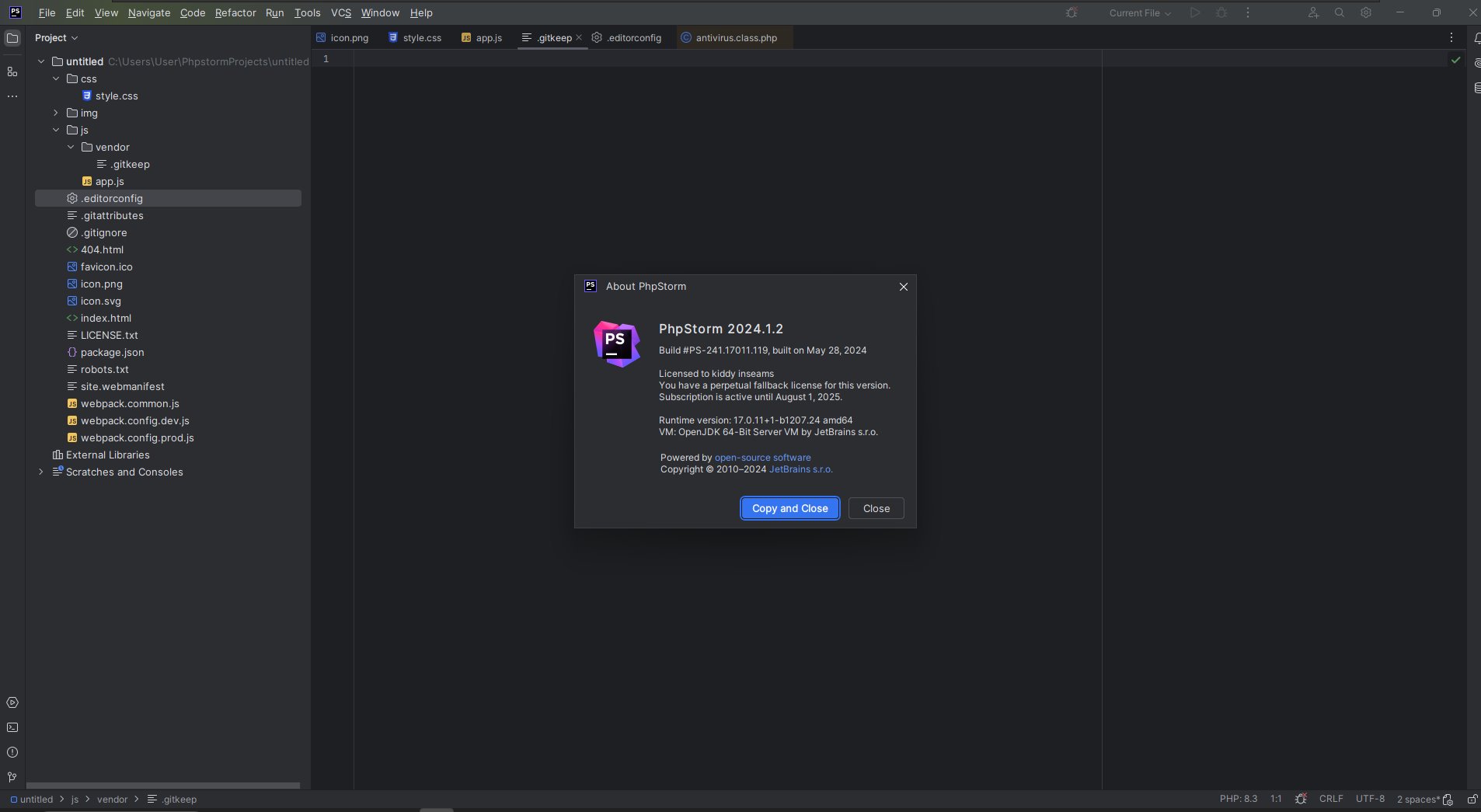Open the Services tool window
Screen dimensions: 1481x812
[12, 702]
